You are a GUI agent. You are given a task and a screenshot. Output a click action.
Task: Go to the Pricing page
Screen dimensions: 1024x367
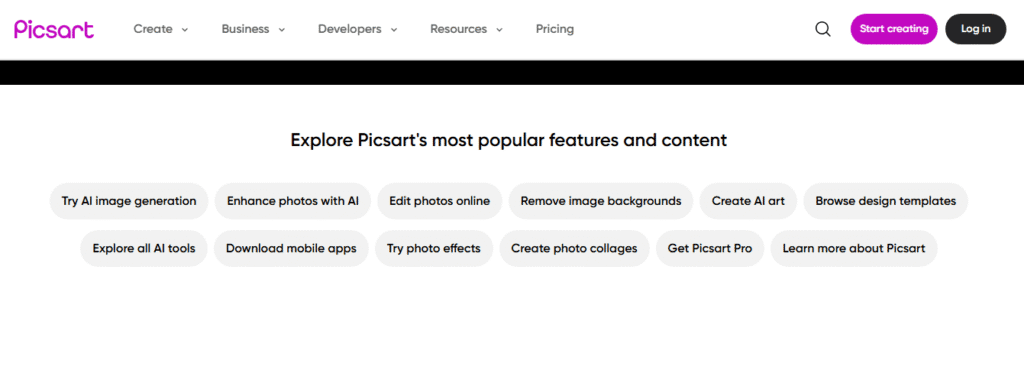pos(554,29)
